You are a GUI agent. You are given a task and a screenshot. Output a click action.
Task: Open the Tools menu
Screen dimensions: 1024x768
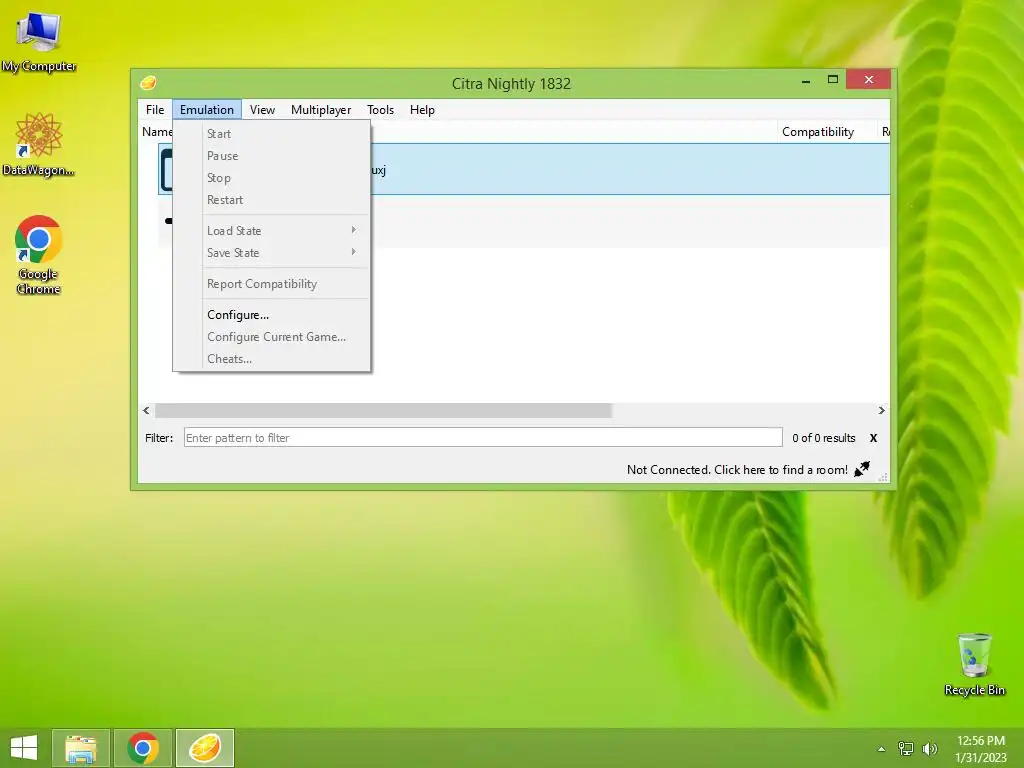(380, 110)
